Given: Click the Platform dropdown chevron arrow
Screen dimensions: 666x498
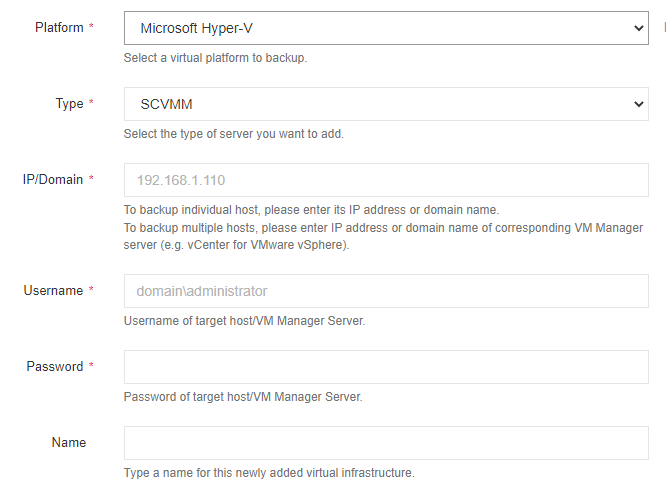Looking at the screenshot, I should (x=639, y=28).
